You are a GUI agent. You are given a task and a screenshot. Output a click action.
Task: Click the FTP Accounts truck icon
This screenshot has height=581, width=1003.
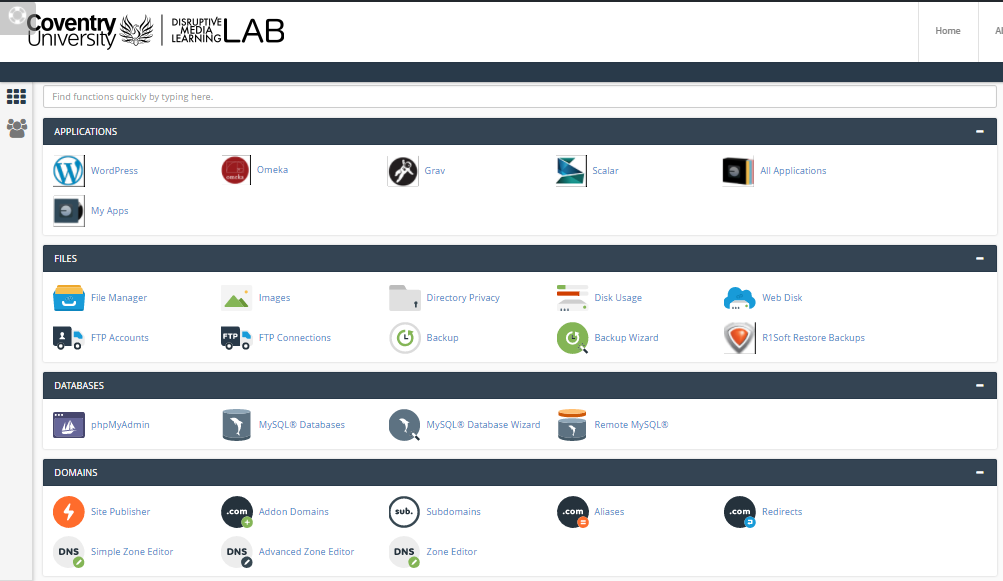68,338
